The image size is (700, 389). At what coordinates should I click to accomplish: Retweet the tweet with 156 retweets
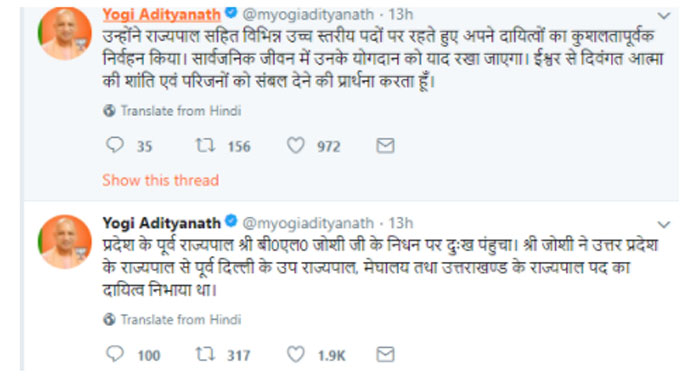(x=205, y=145)
